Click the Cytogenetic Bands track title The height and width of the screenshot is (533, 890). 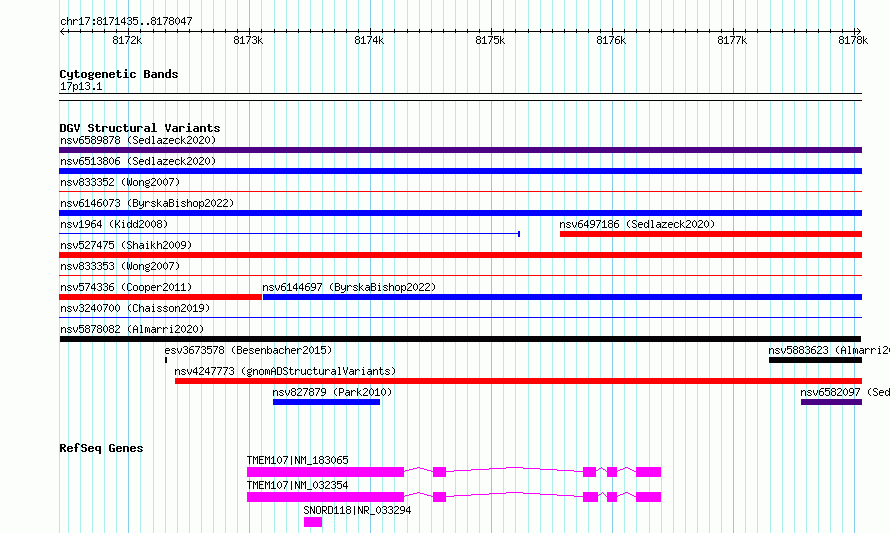[119, 74]
